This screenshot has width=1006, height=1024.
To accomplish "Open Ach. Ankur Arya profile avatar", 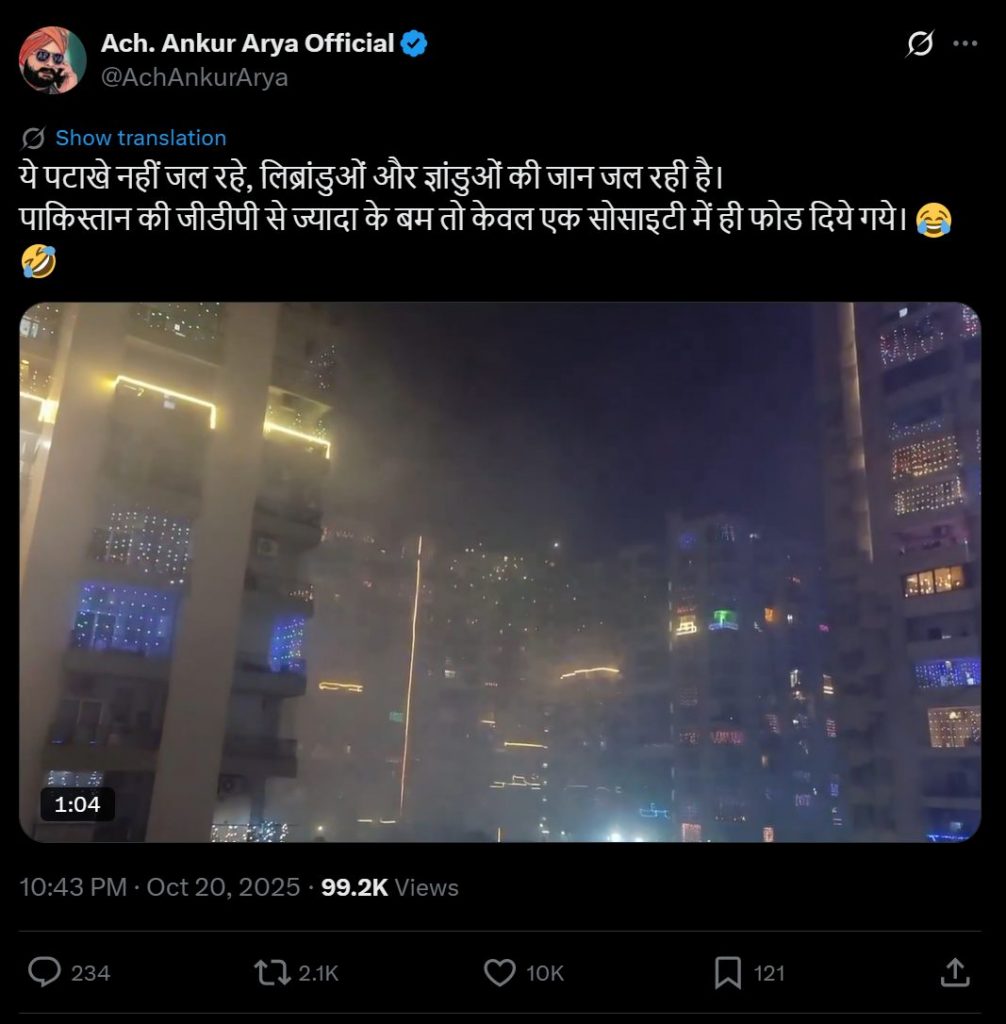I will coord(52,60).
